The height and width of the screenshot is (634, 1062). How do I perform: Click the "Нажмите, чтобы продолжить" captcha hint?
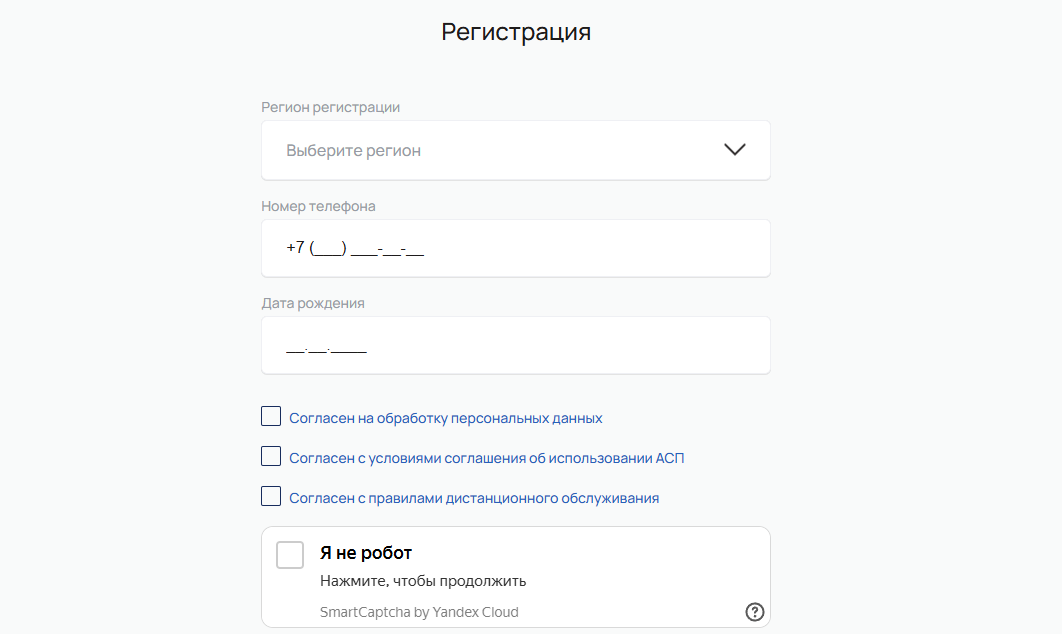click(423, 581)
